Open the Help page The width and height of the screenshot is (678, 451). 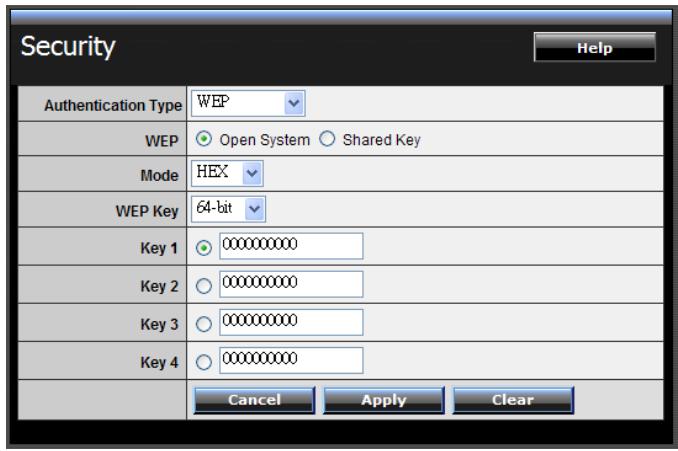tap(595, 47)
